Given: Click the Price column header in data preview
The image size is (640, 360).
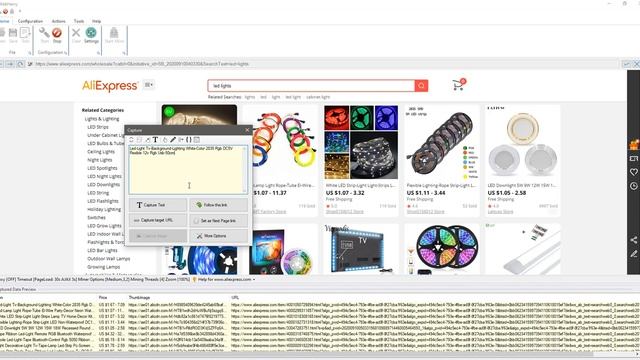Looking at the screenshot, I should point(103,298).
